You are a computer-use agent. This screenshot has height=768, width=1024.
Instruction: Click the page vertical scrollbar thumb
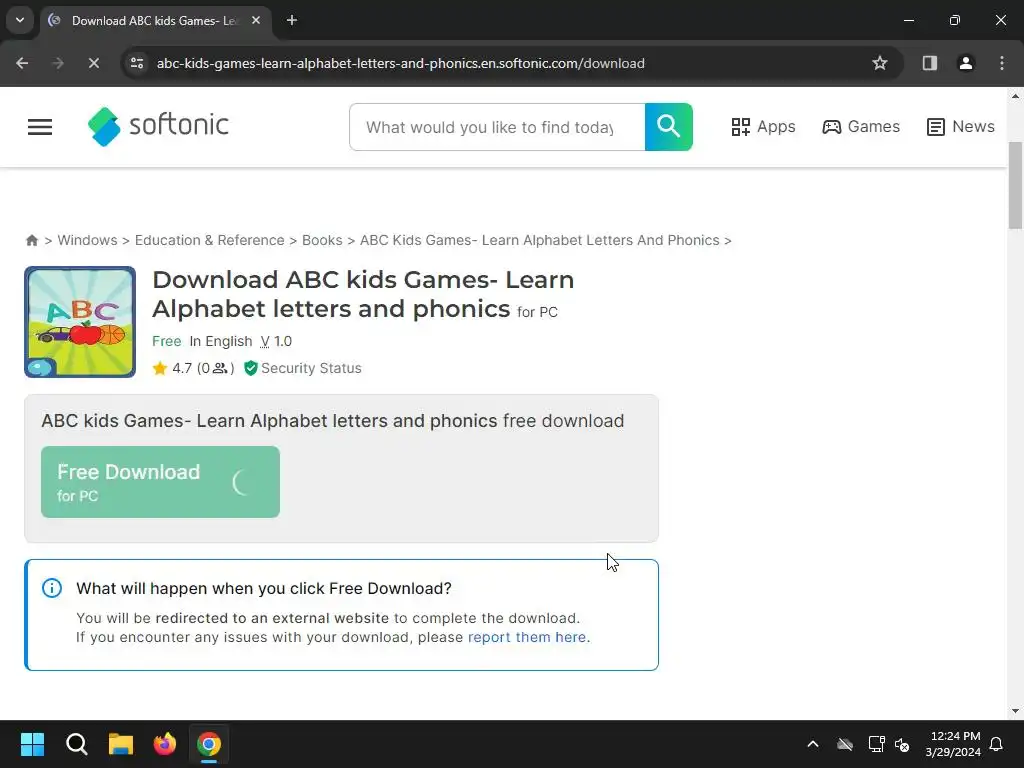pyautogui.click(x=1016, y=185)
